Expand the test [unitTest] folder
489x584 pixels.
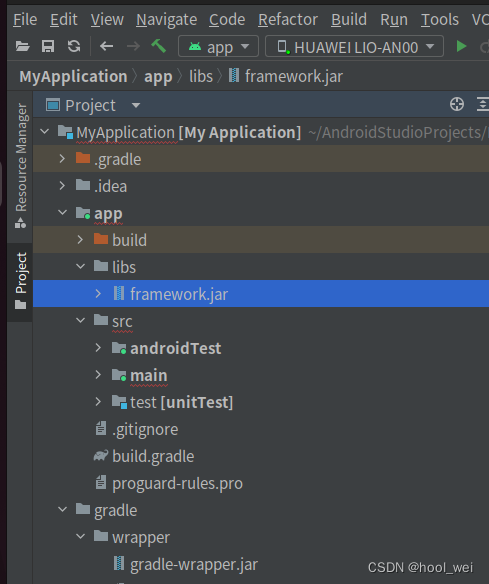98,402
